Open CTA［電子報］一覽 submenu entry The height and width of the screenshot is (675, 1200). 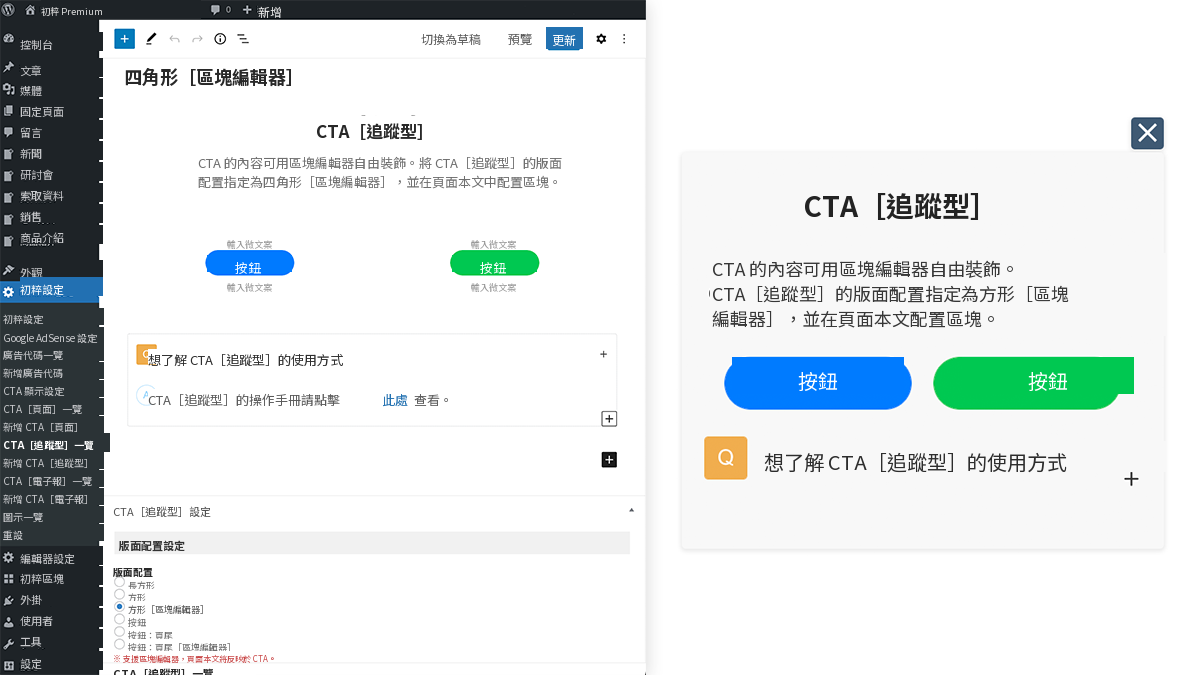tap(48, 481)
